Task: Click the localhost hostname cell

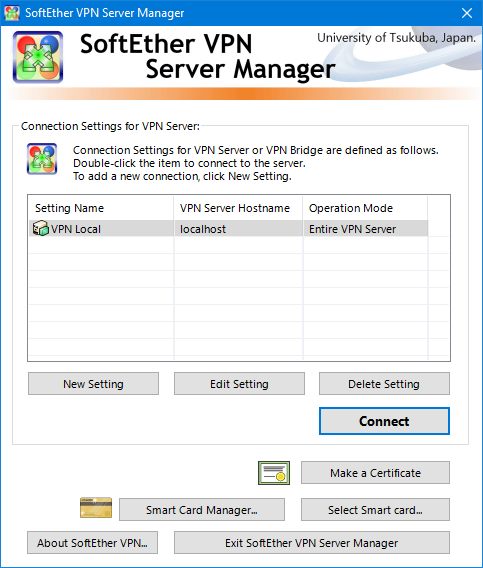Action: point(238,229)
